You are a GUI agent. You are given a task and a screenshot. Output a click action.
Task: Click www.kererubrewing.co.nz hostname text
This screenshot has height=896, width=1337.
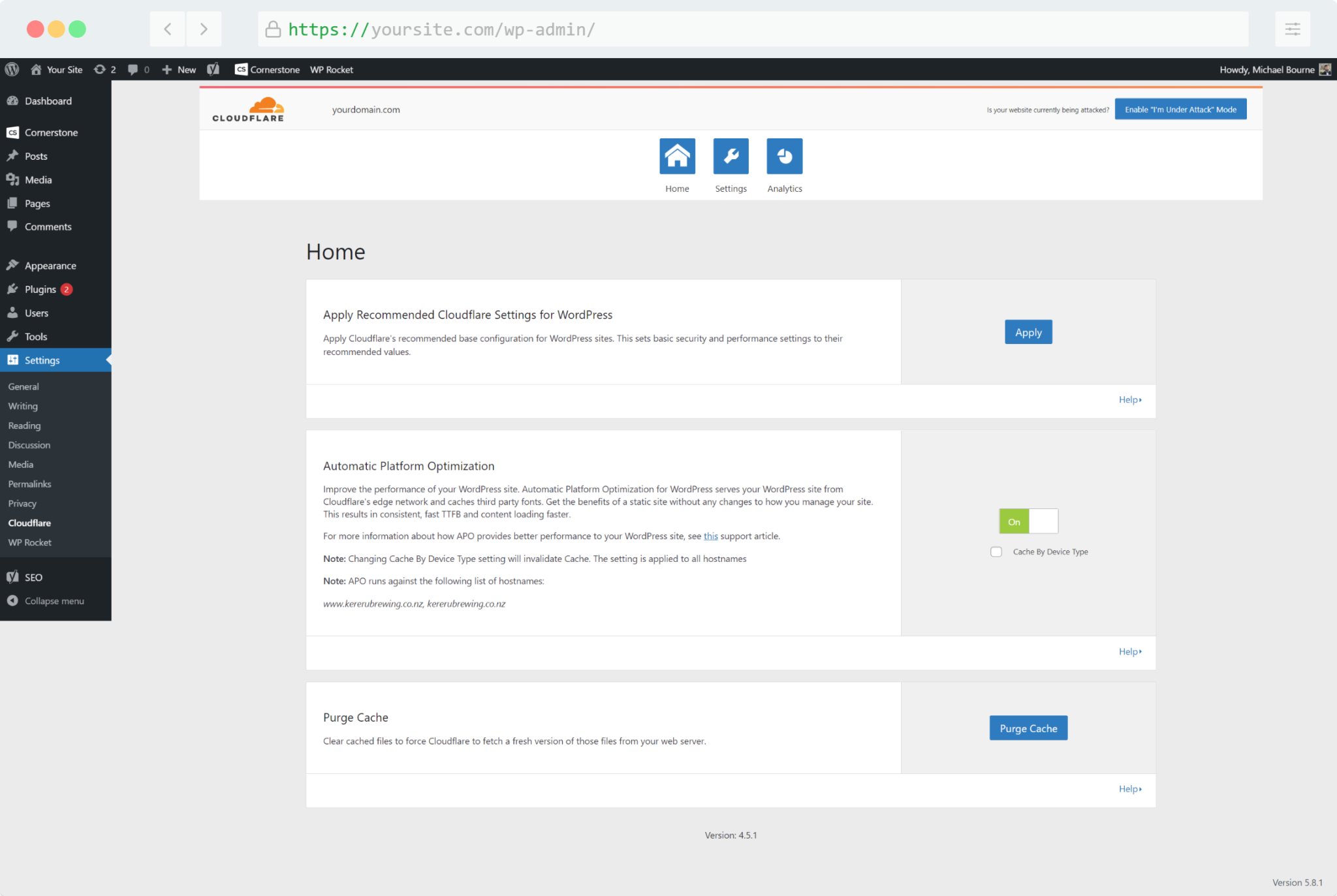(x=373, y=604)
